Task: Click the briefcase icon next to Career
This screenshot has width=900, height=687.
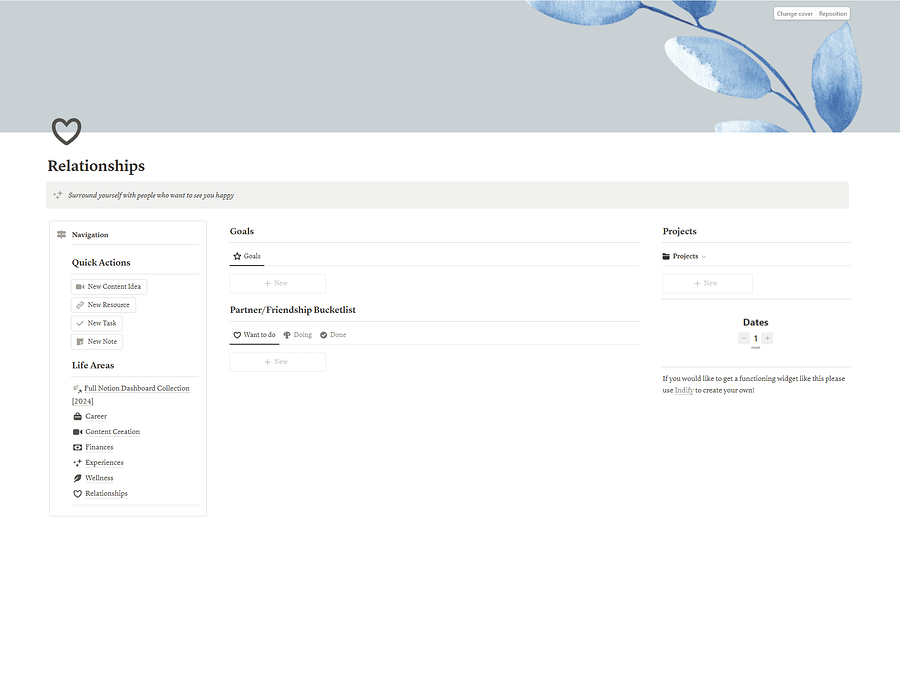Action: 77,416
